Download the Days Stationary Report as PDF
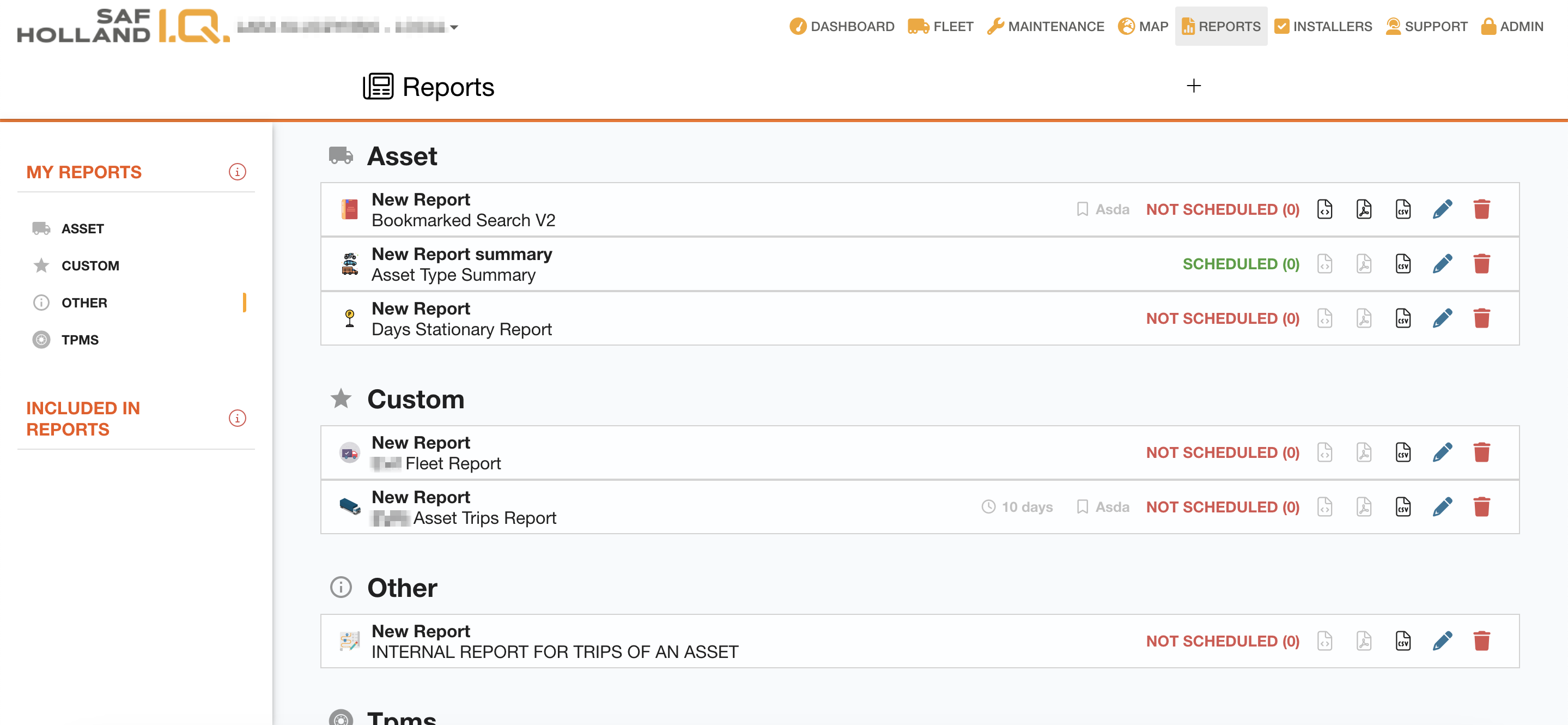This screenshot has width=1568, height=725. pyautogui.click(x=1364, y=318)
